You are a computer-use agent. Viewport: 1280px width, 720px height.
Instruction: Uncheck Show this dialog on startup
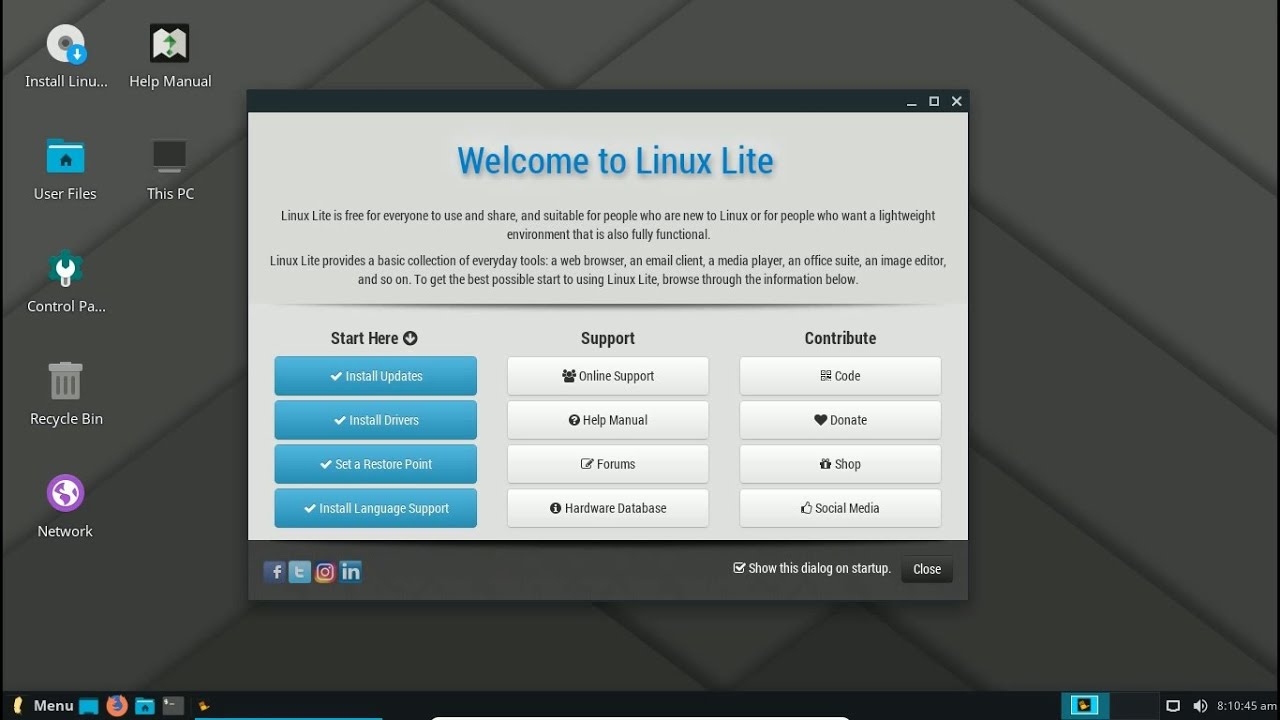click(739, 568)
